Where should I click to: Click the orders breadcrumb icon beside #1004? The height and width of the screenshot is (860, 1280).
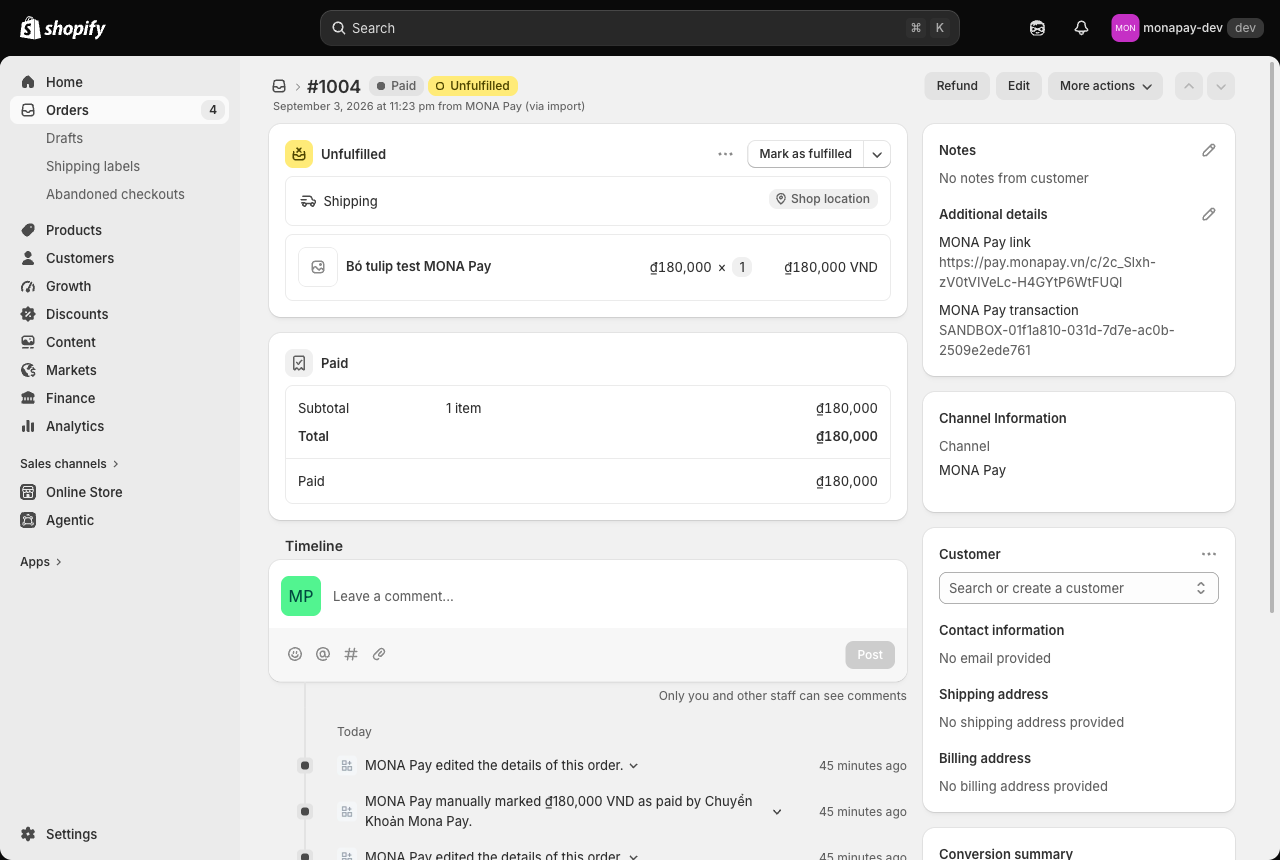tap(279, 86)
